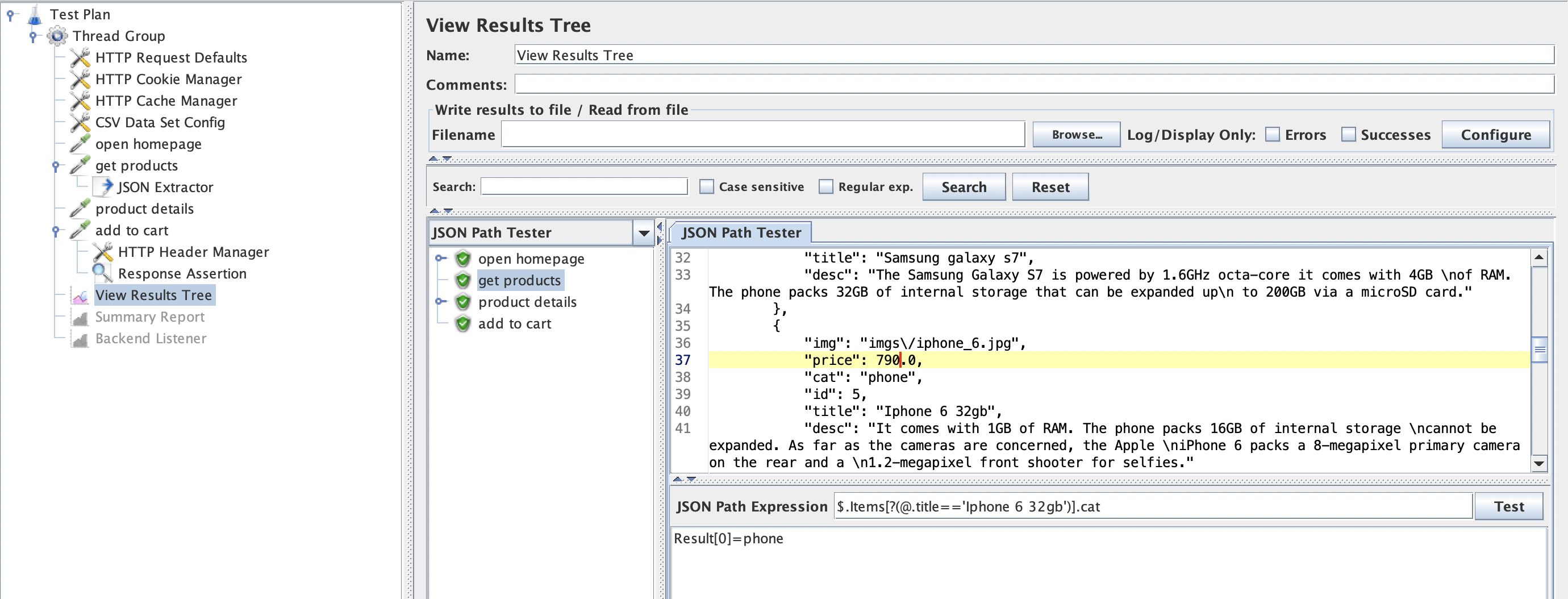Click the response pane scroll down arrow
This screenshot has width=1568, height=599.
(1540, 464)
